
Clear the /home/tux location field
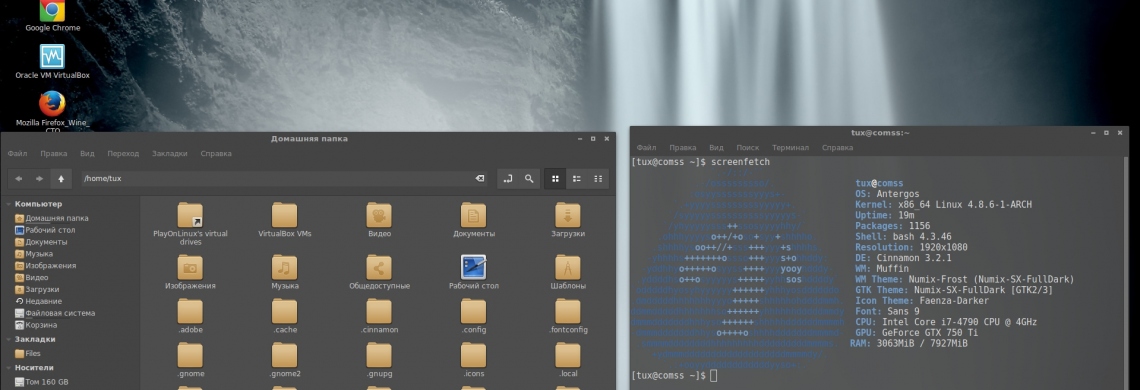coord(480,178)
